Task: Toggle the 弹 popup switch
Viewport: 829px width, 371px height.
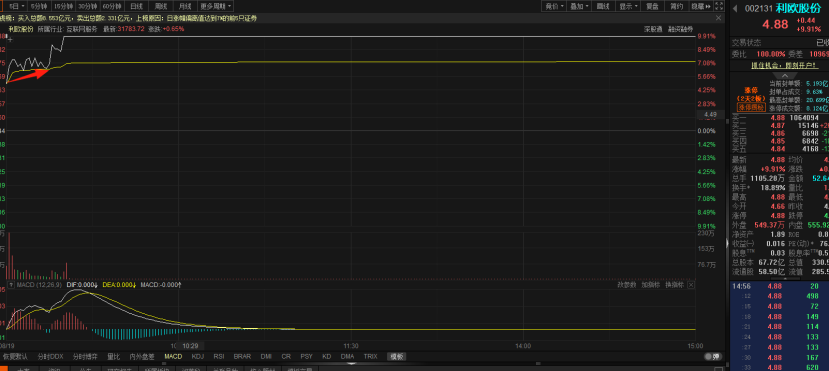Action: (713, 357)
